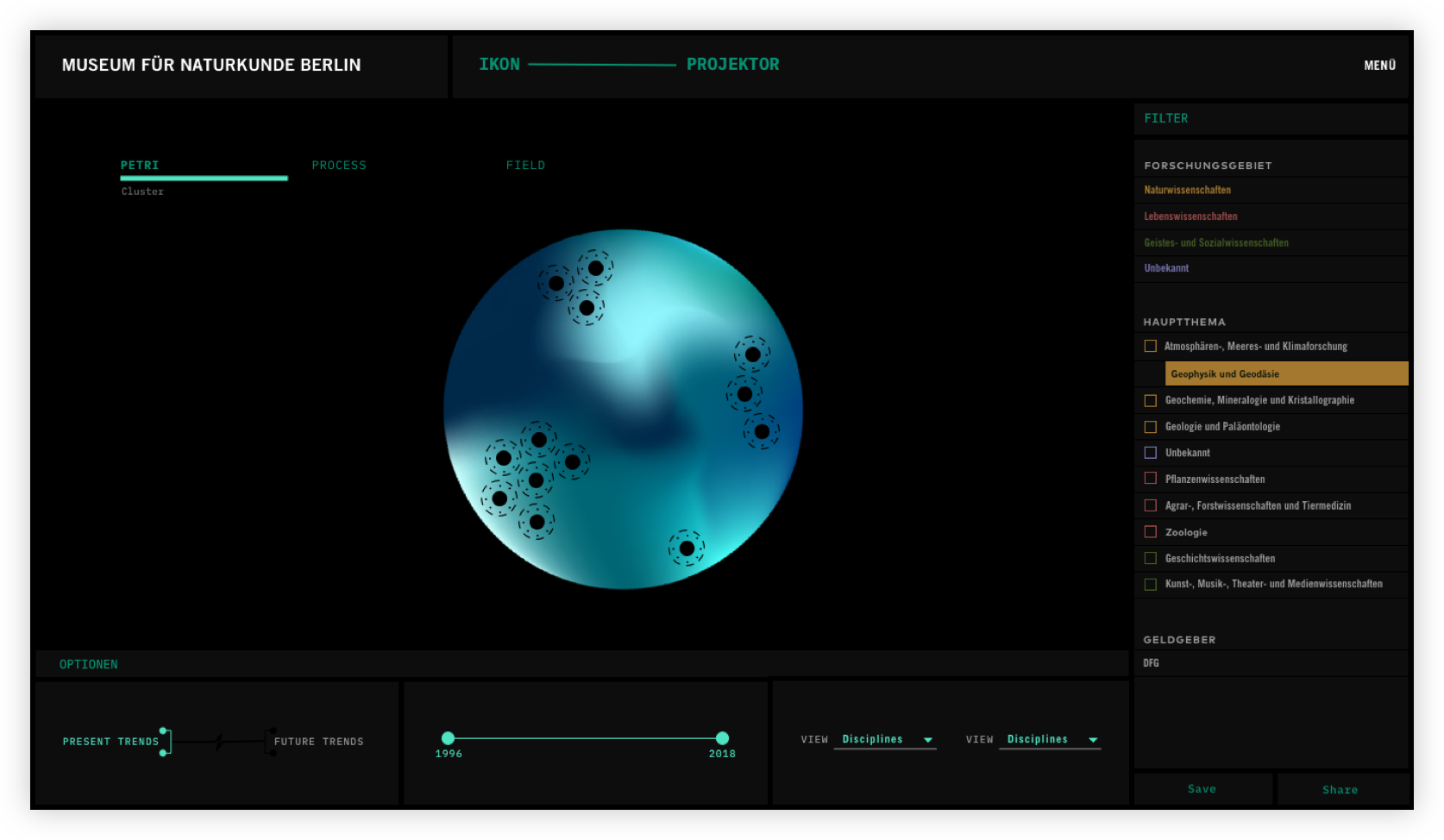
Task: Click the IKON logo in the header
Action: [x=499, y=65]
